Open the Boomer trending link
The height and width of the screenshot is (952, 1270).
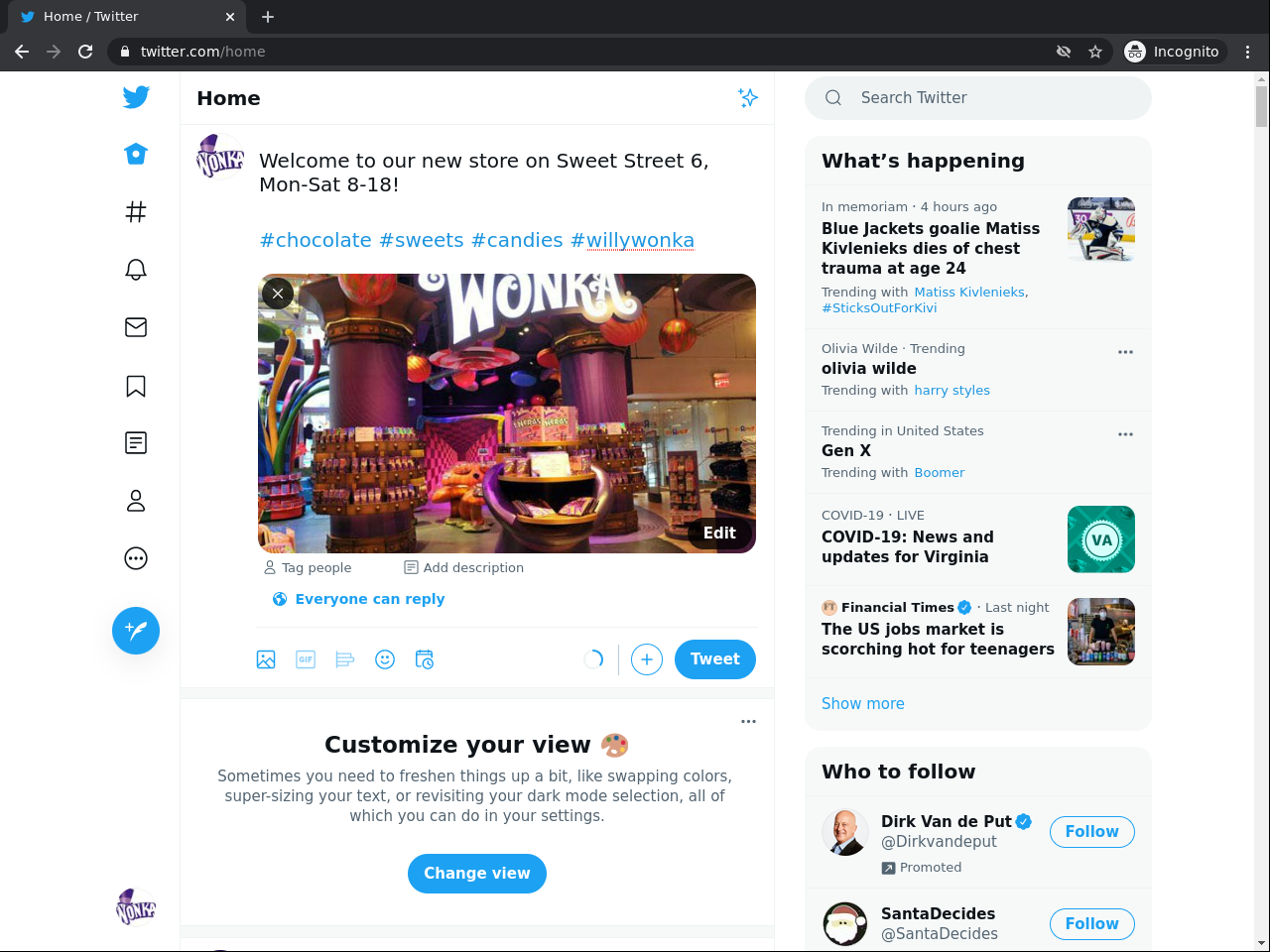[940, 472]
